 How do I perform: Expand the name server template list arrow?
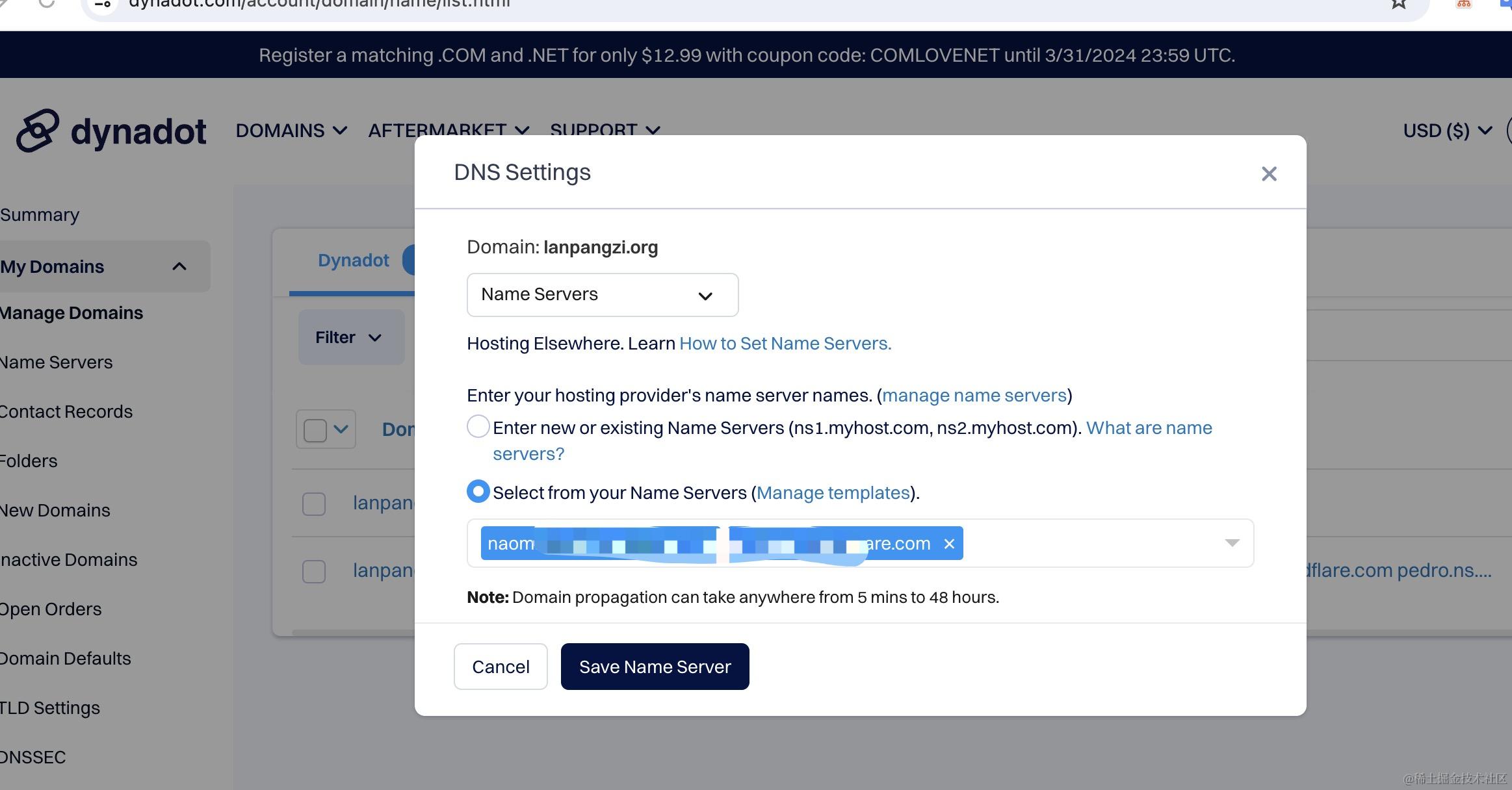point(1232,543)
